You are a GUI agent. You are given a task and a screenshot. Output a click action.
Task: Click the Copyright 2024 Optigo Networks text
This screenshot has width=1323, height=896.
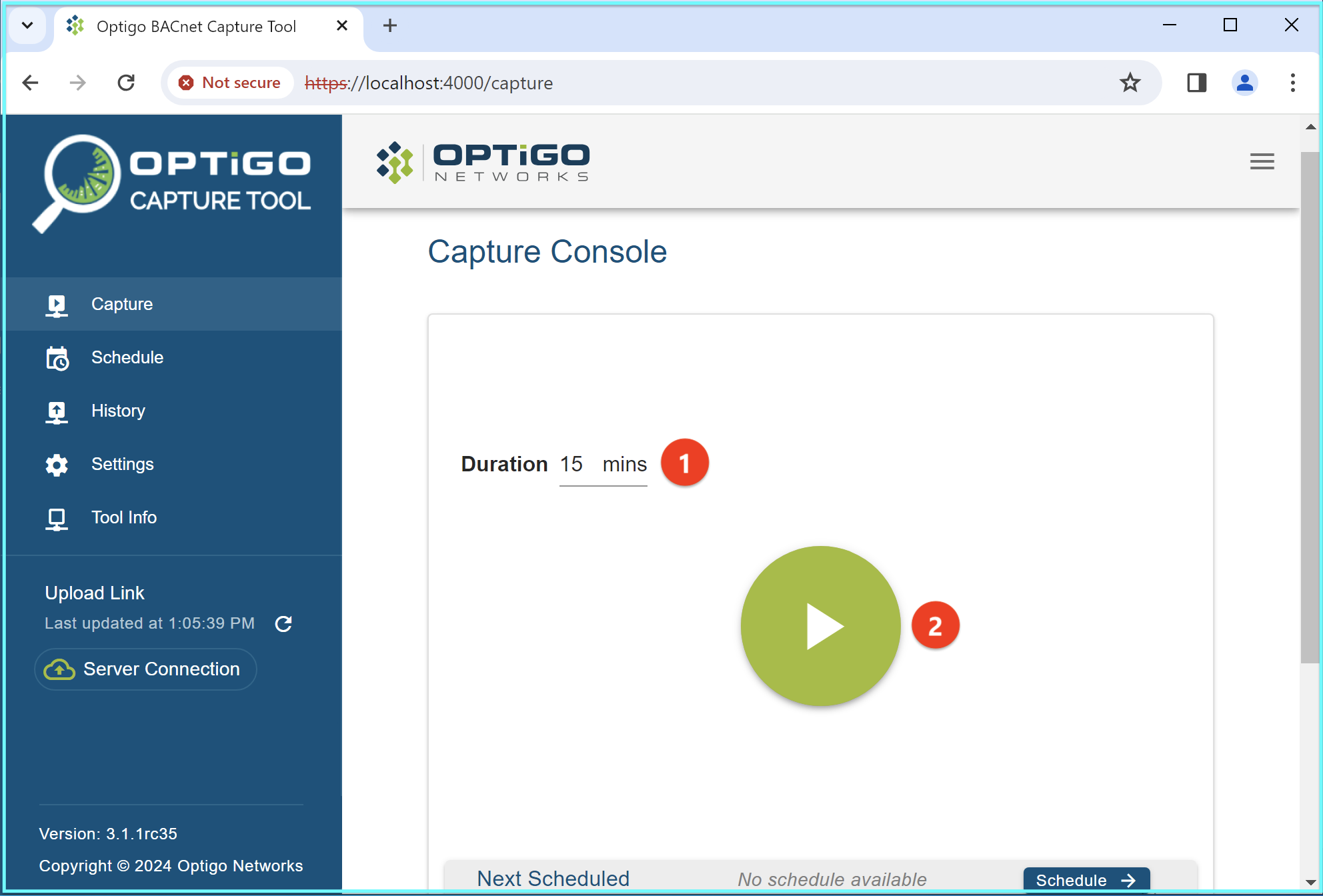[x=171, y=866]
